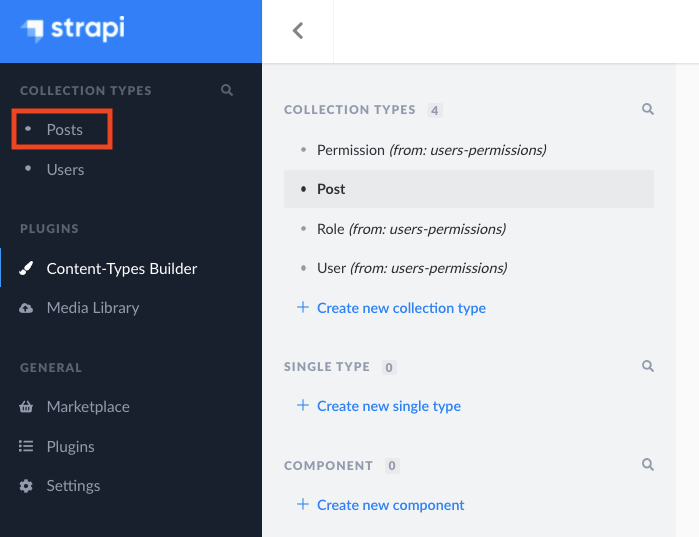Click the gear icon beside Settings
The height and width of the screenshot is (537, 699).
pyautogui.click(x=26, y=486)
